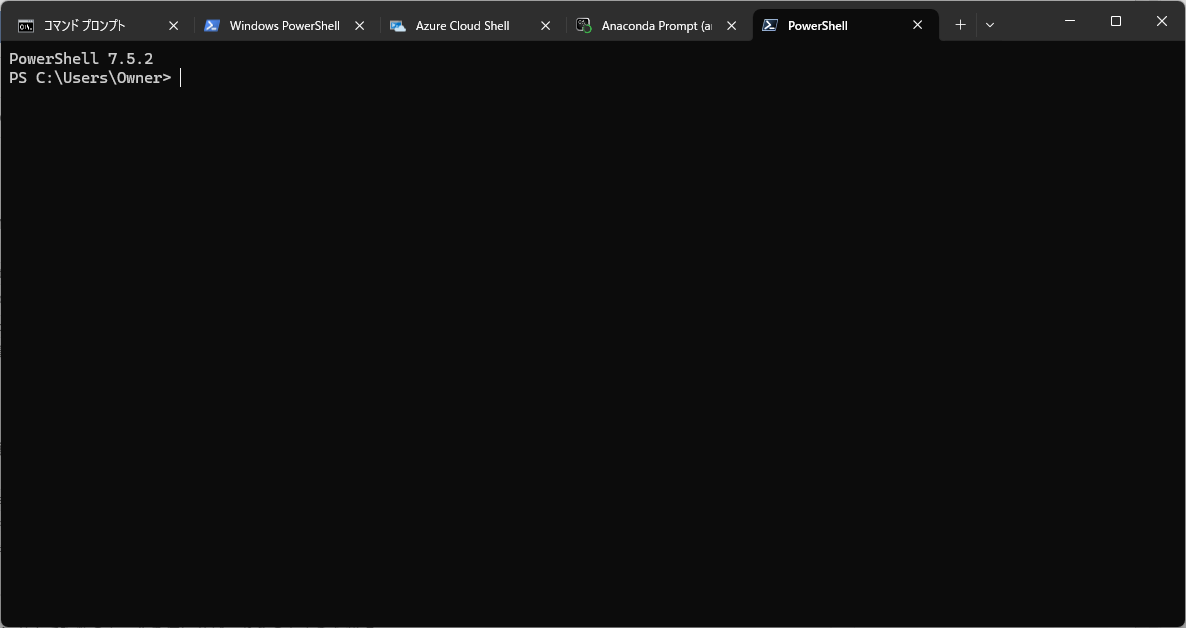Close the コマンド プロンプト tab
This screenshot has height=628, width=1186.
click(173, 26)
